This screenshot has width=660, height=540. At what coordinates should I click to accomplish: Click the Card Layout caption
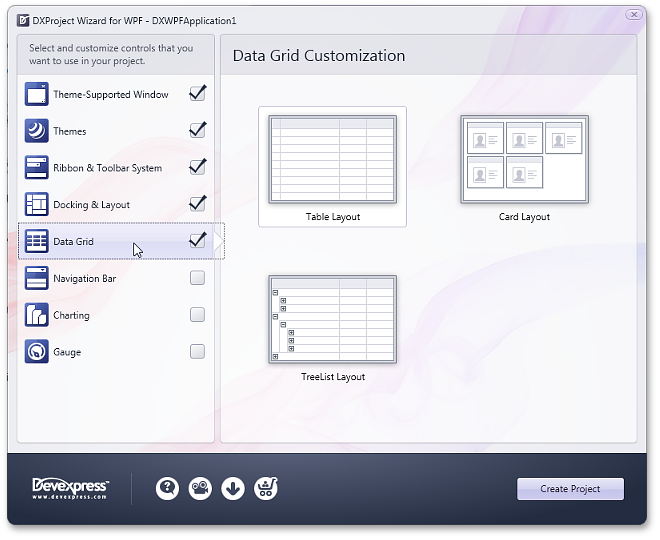[524, 217]
